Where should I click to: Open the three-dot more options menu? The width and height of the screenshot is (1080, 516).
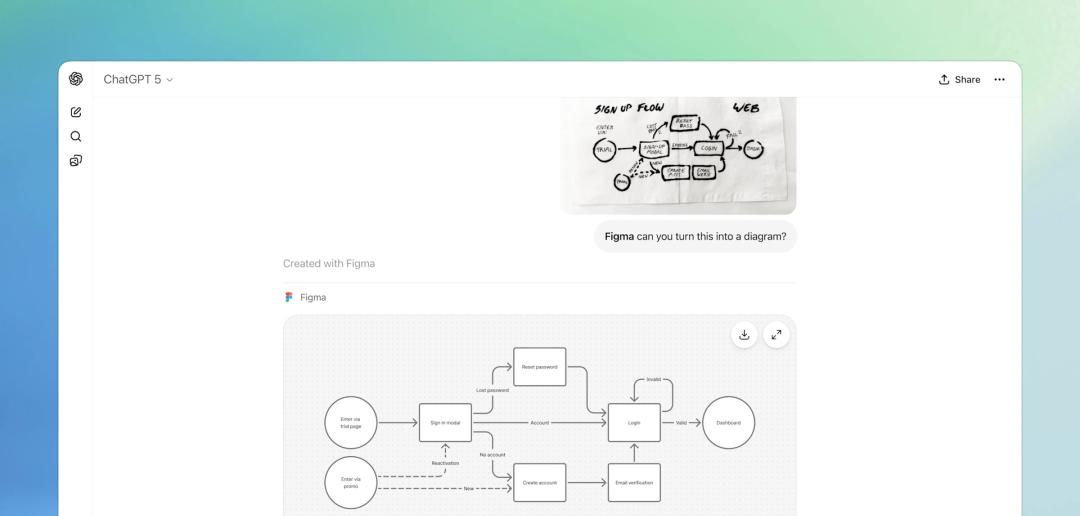click(x=999, y=80)
